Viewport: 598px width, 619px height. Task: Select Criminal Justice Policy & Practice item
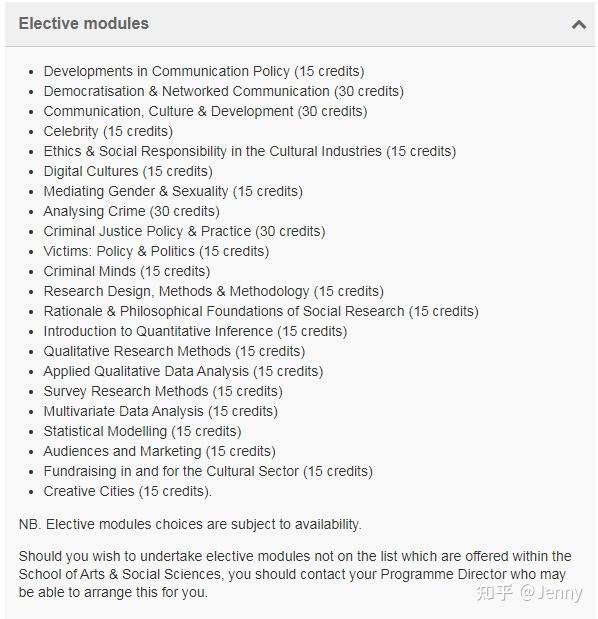click(184, 231)
